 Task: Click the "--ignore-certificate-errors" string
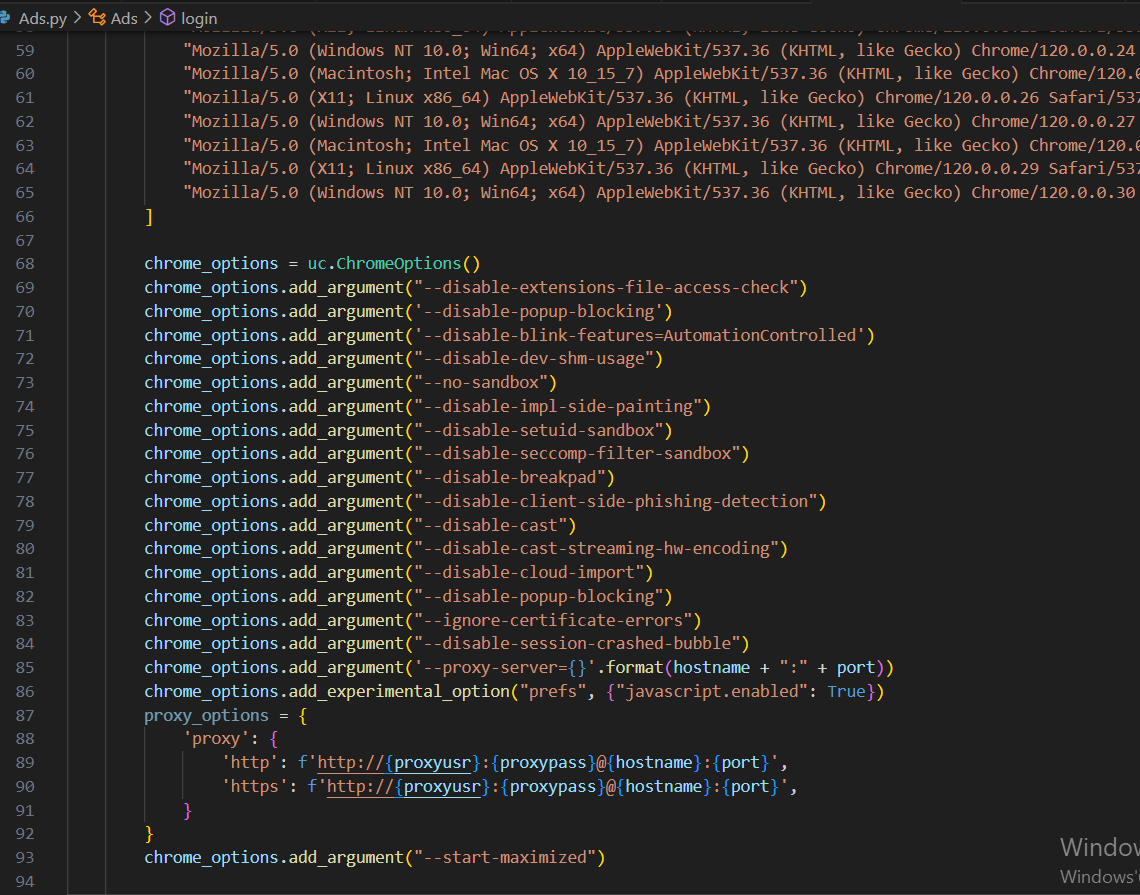pos(553,620)
